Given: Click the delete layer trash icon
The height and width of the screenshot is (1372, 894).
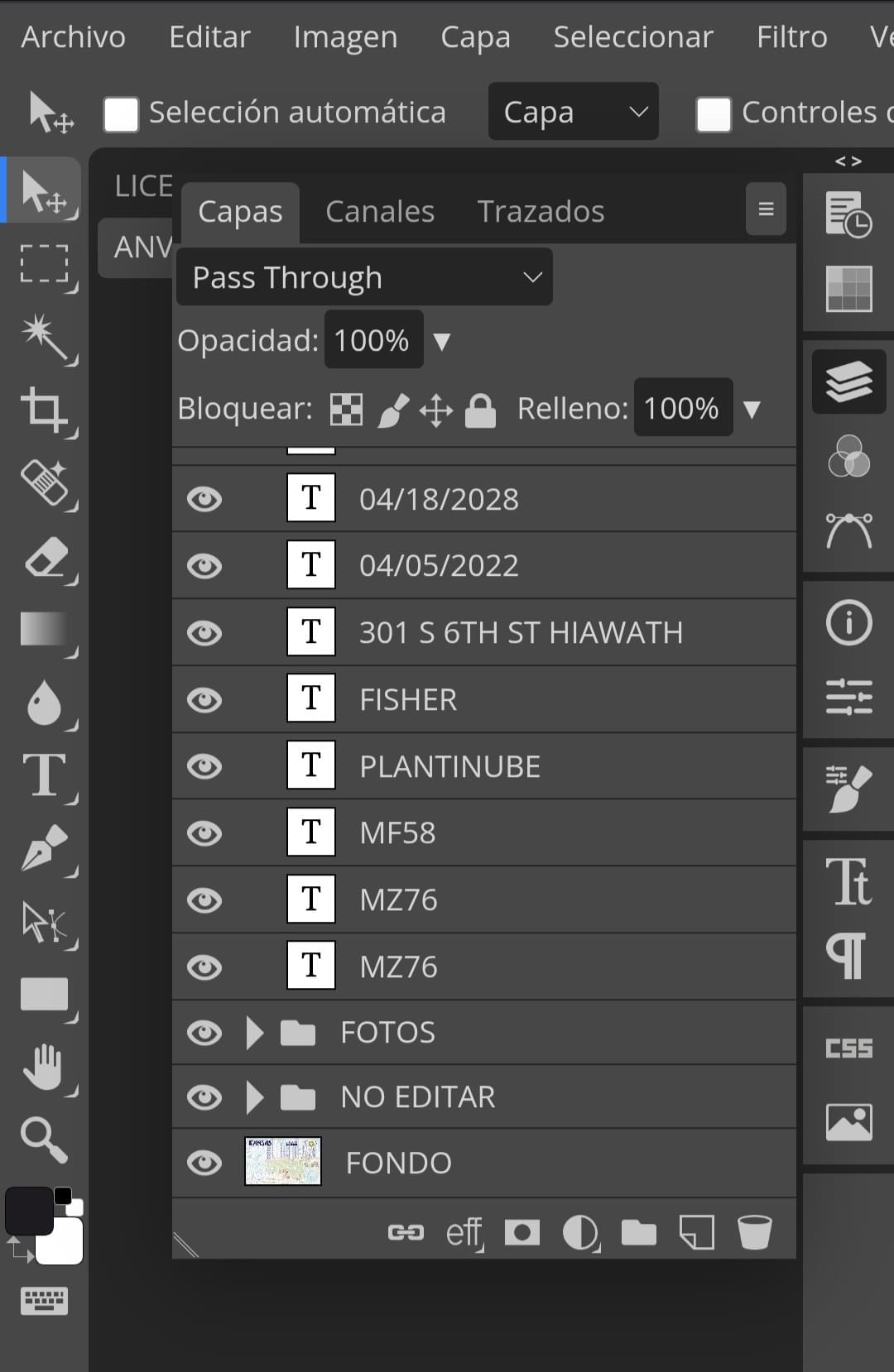Looking at the screenshot, I should pyautogui.click(x=754, y=1232).
